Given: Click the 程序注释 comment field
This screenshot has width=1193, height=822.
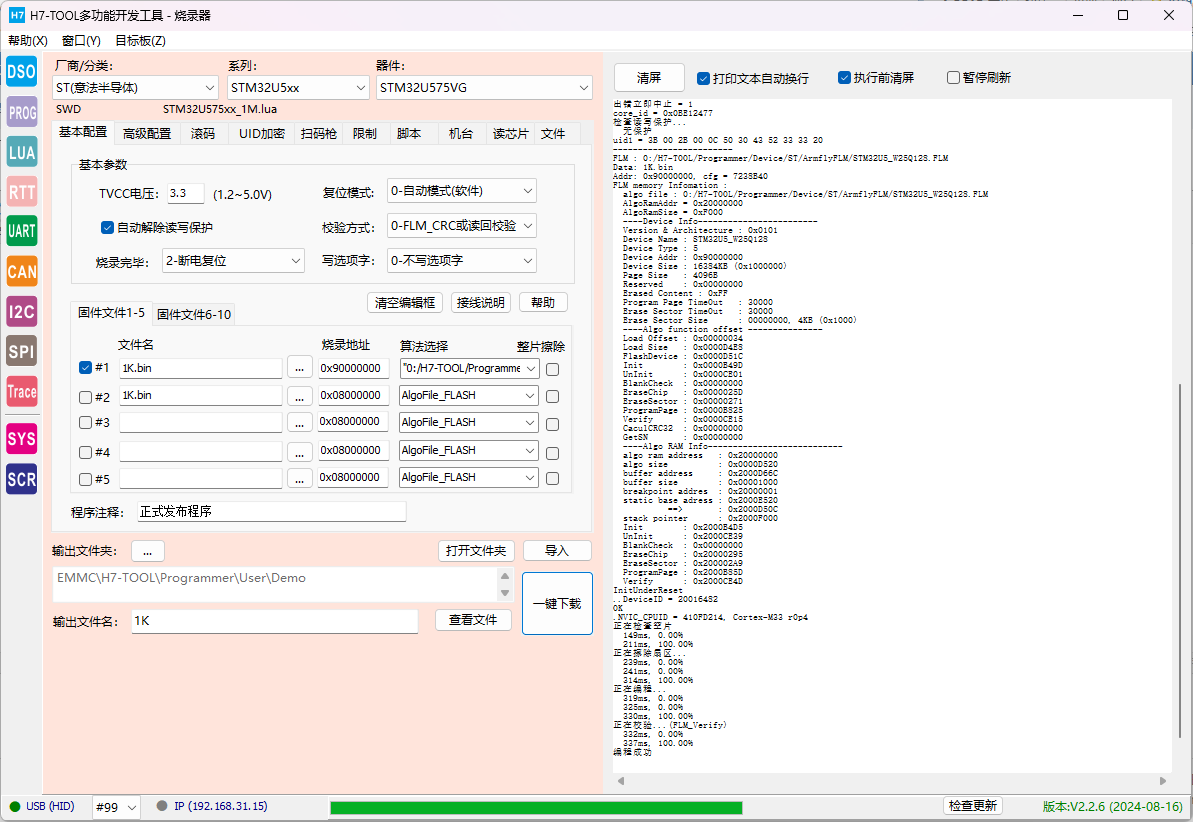Looking at the screenshot, I should point(272,512).
